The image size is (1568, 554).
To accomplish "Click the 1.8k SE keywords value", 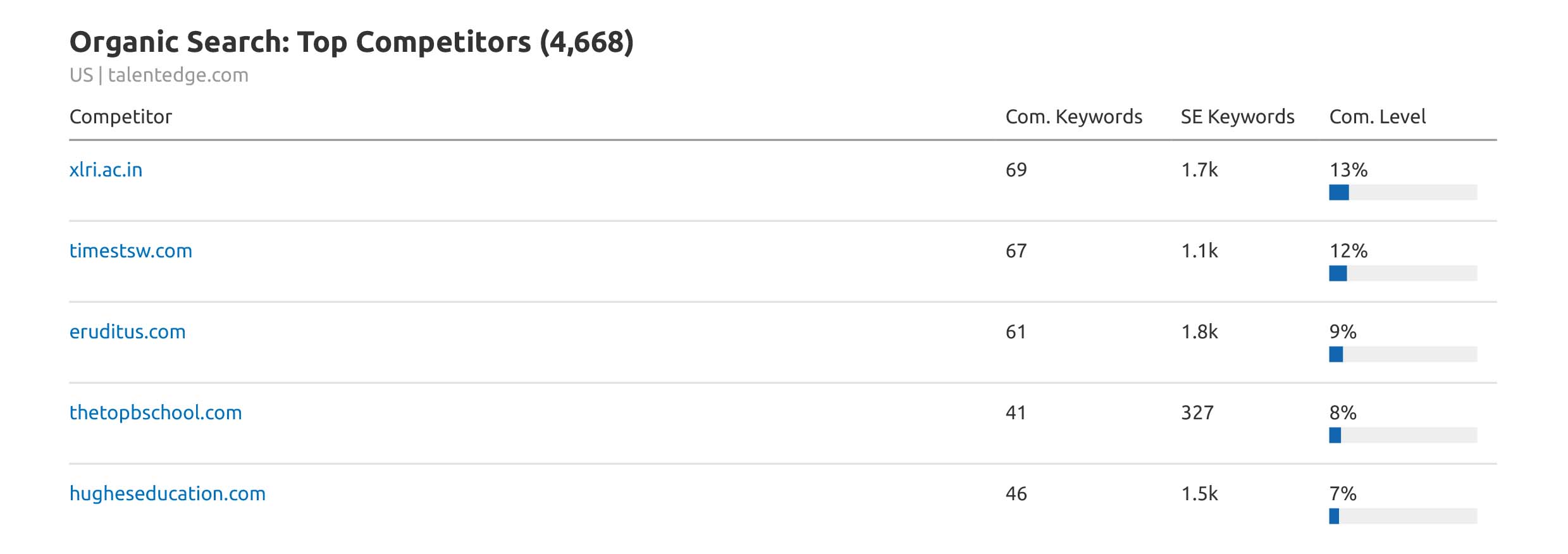I will coord(1199,331).
